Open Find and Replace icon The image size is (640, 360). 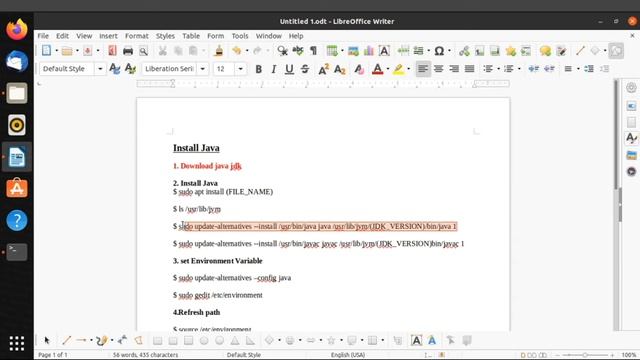282,51
